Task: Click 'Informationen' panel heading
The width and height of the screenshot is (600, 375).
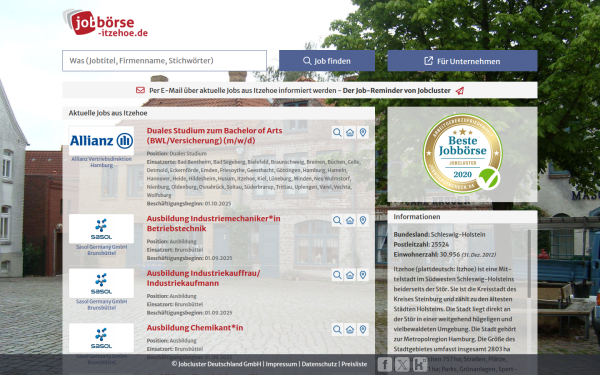Action: coord(417,217)
